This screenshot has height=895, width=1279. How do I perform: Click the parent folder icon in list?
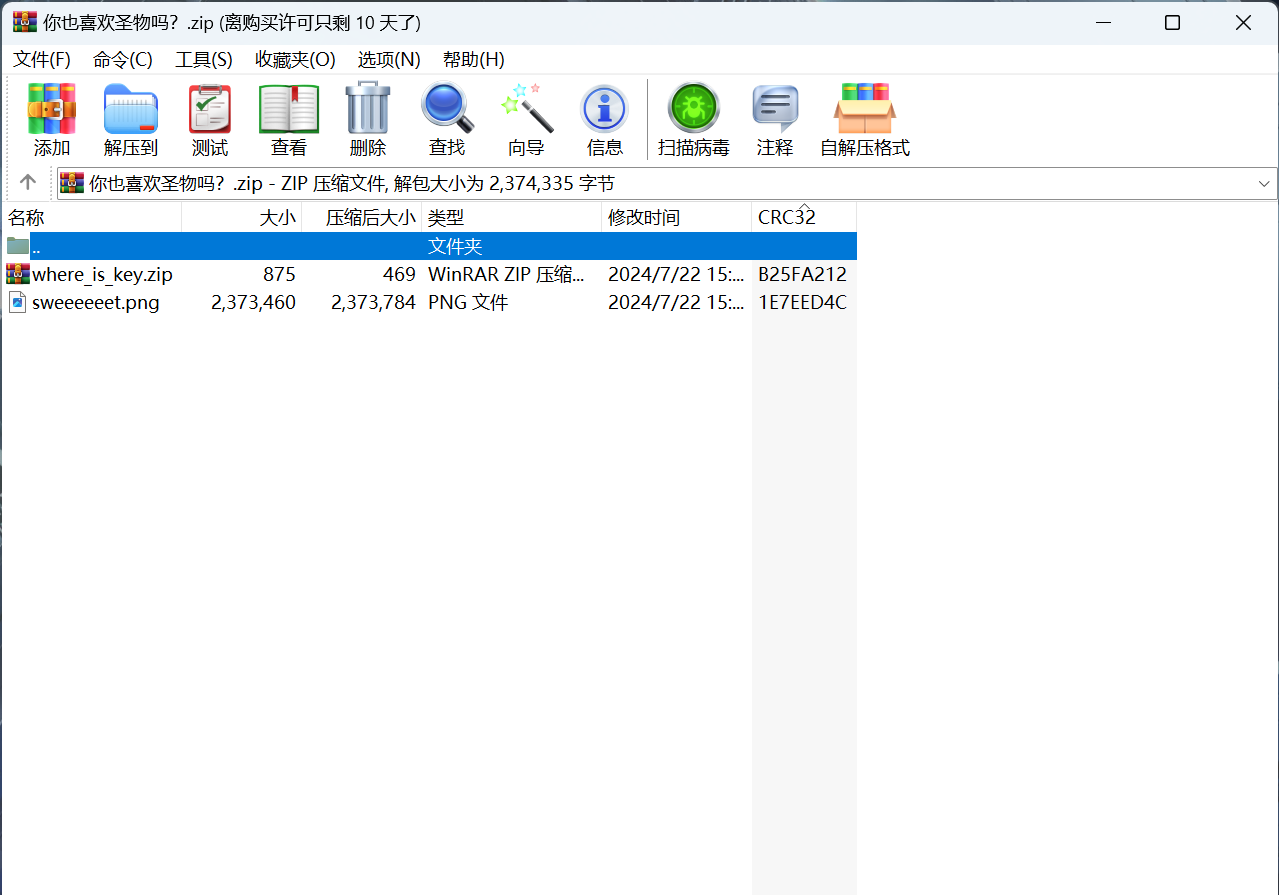(18, 246)
